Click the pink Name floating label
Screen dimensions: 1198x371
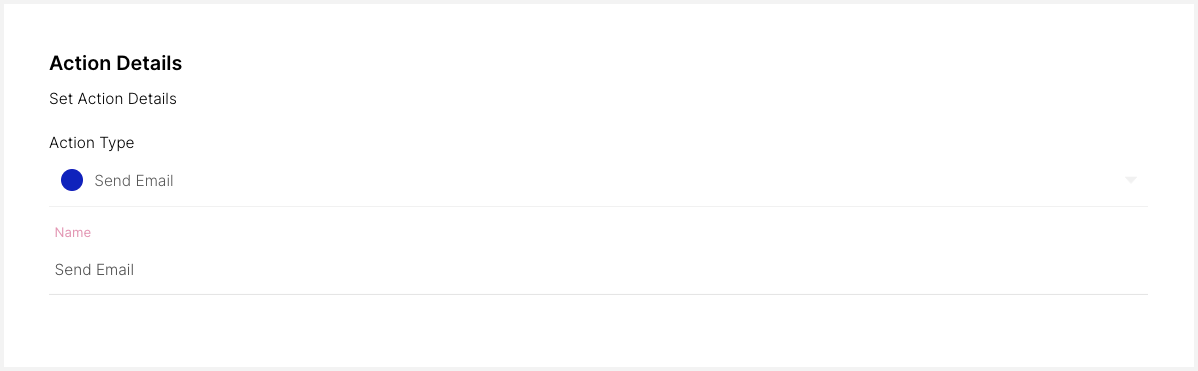tap(73, 232)
